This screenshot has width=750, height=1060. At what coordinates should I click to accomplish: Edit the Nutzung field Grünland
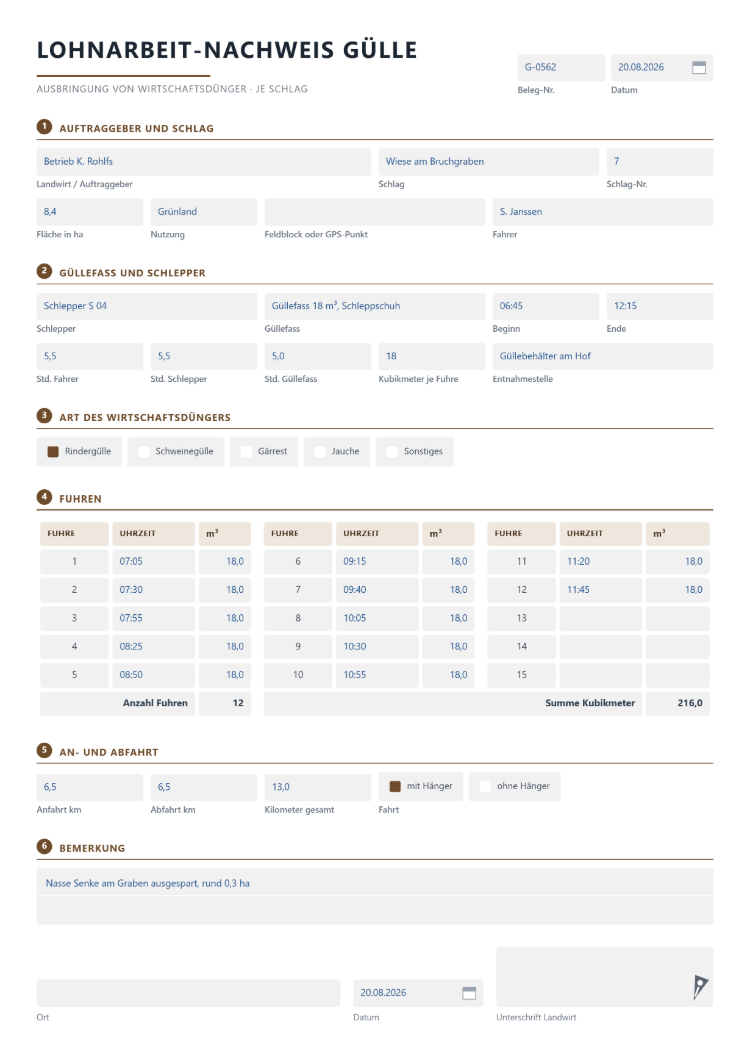pos(204,212)
